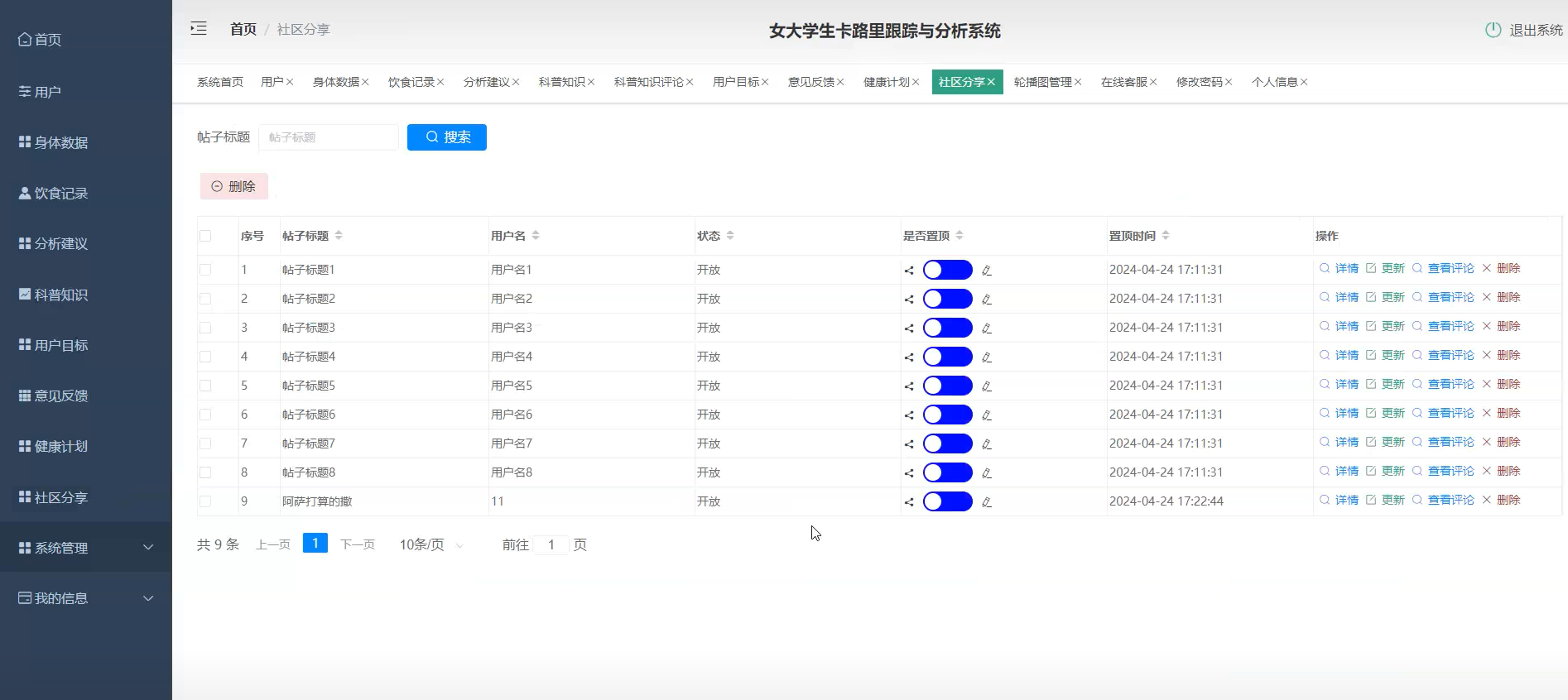1568x700 pixels.
Task: Click the red 删除 batch button
Action: [x=233, y=186]
